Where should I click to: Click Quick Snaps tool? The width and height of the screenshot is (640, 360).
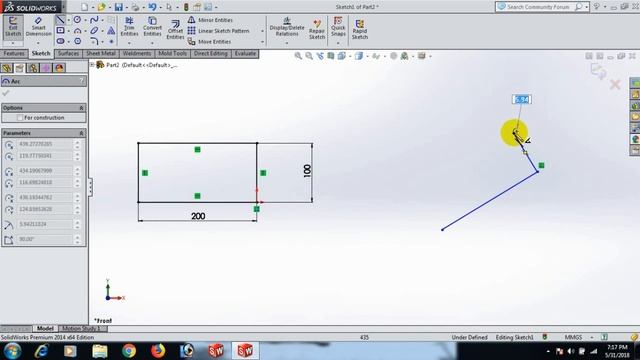click(338, 27)
